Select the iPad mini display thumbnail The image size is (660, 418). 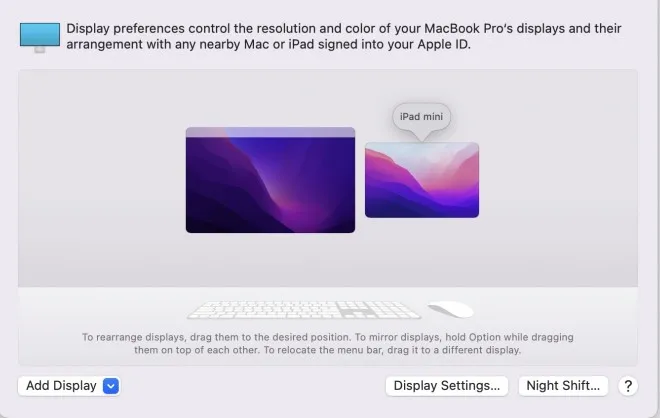pos(422,180)
